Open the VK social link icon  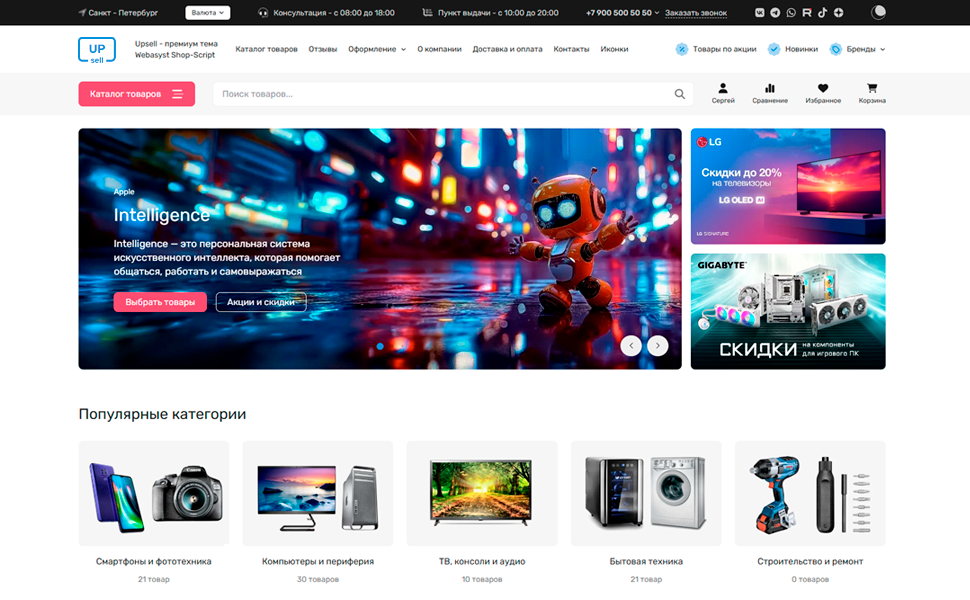click(760, 12)
